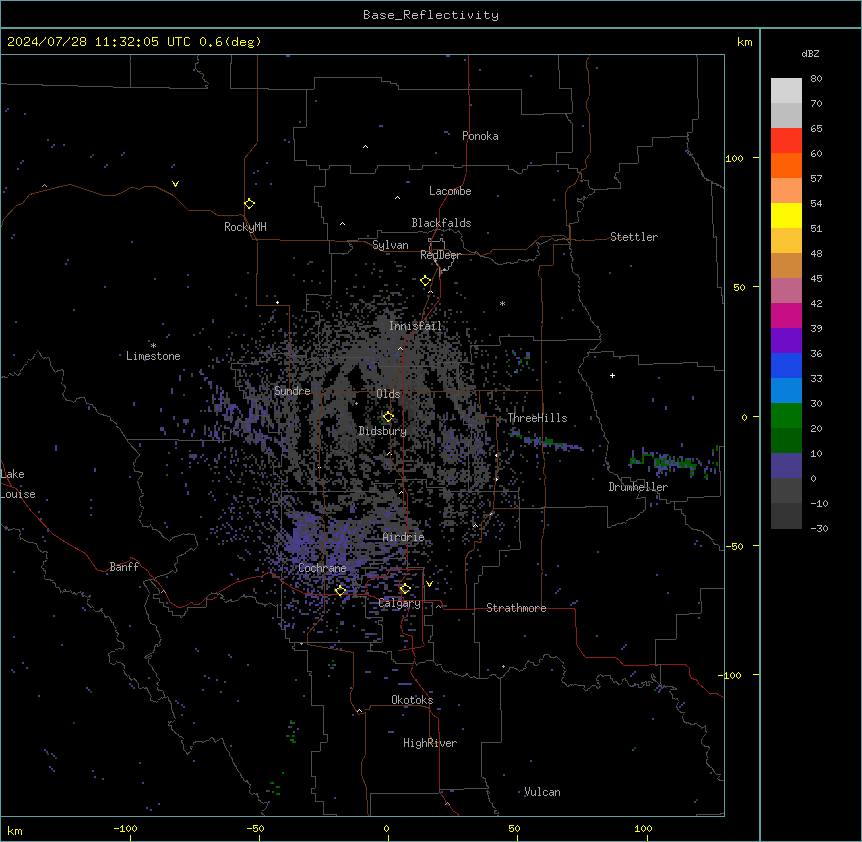Click the Drumheller town label
Image resolution: width=862 pixels, height=842 pixels.
(x=638, y=487)
